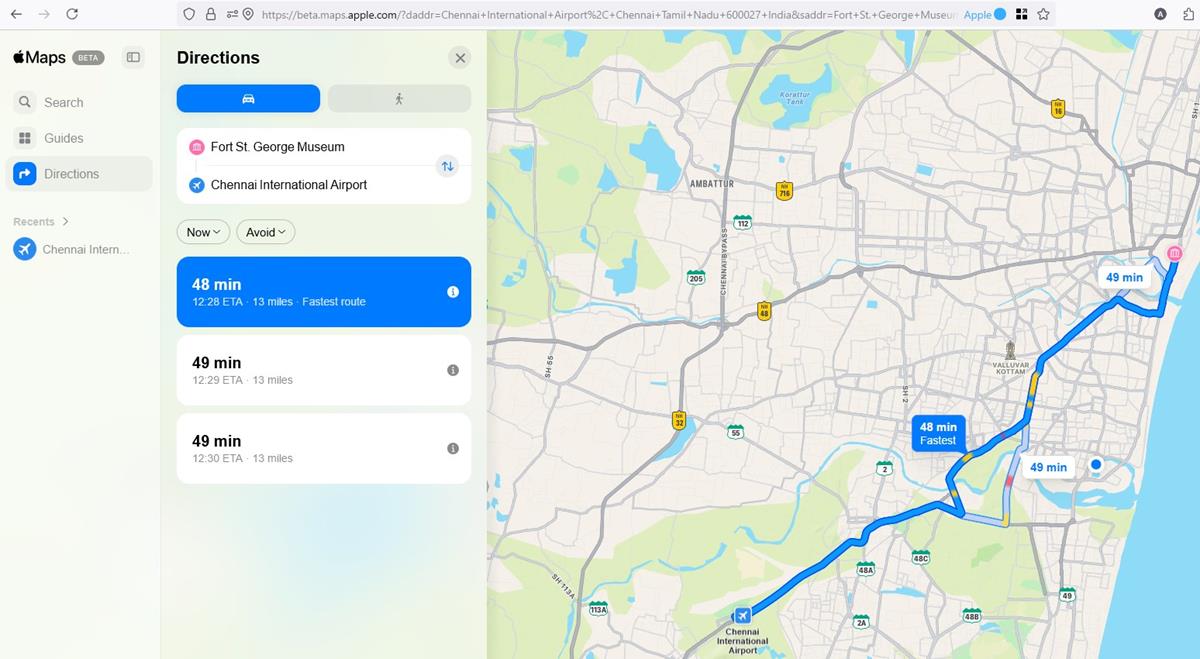Image resolution: width=1200 pixels, height=659 pixels.
Task: Open recent Chennai Intern... entry
Action: (79, 249)
